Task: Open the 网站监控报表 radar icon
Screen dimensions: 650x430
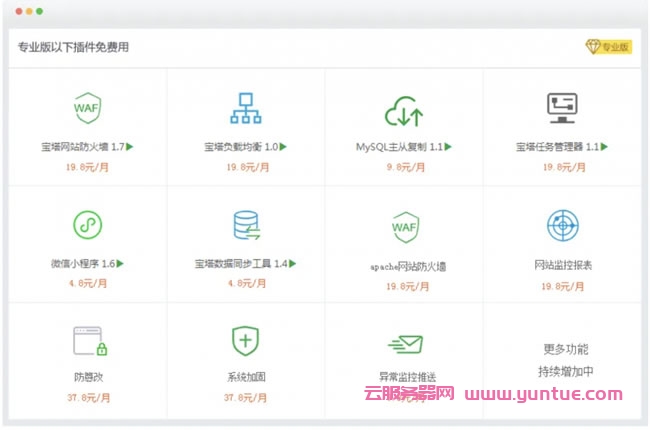Action: (x=562, y=225)
